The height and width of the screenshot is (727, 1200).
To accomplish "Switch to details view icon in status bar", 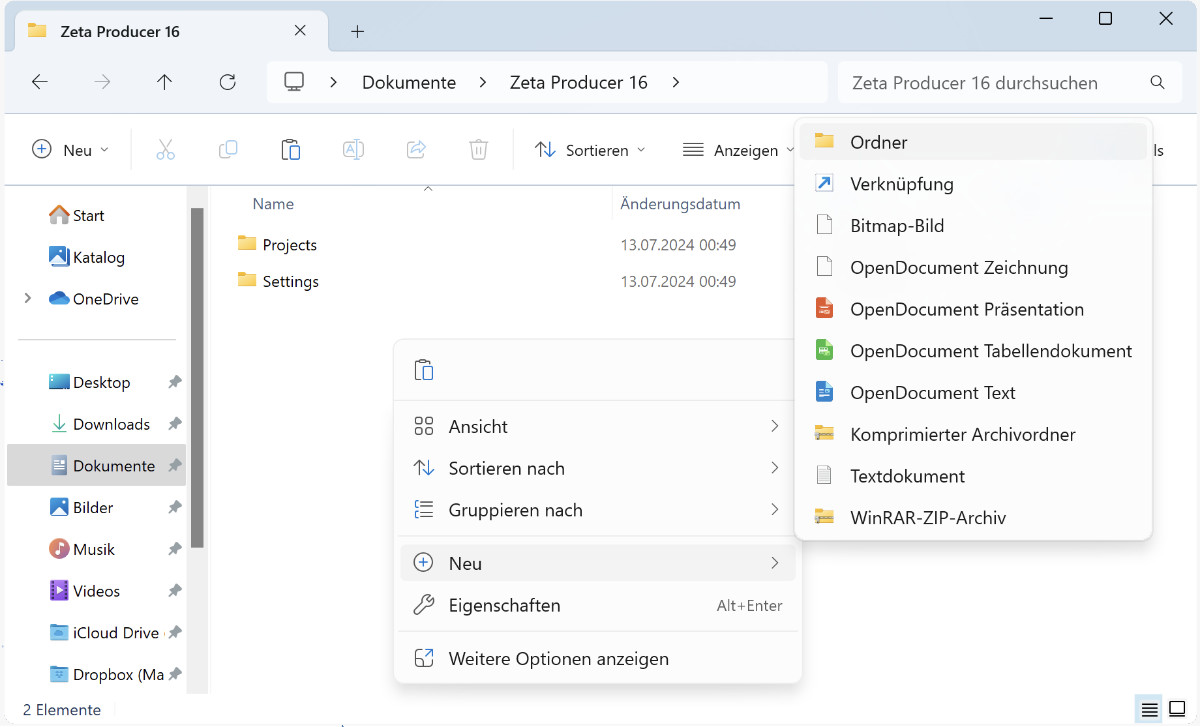I will (1150, 710).
